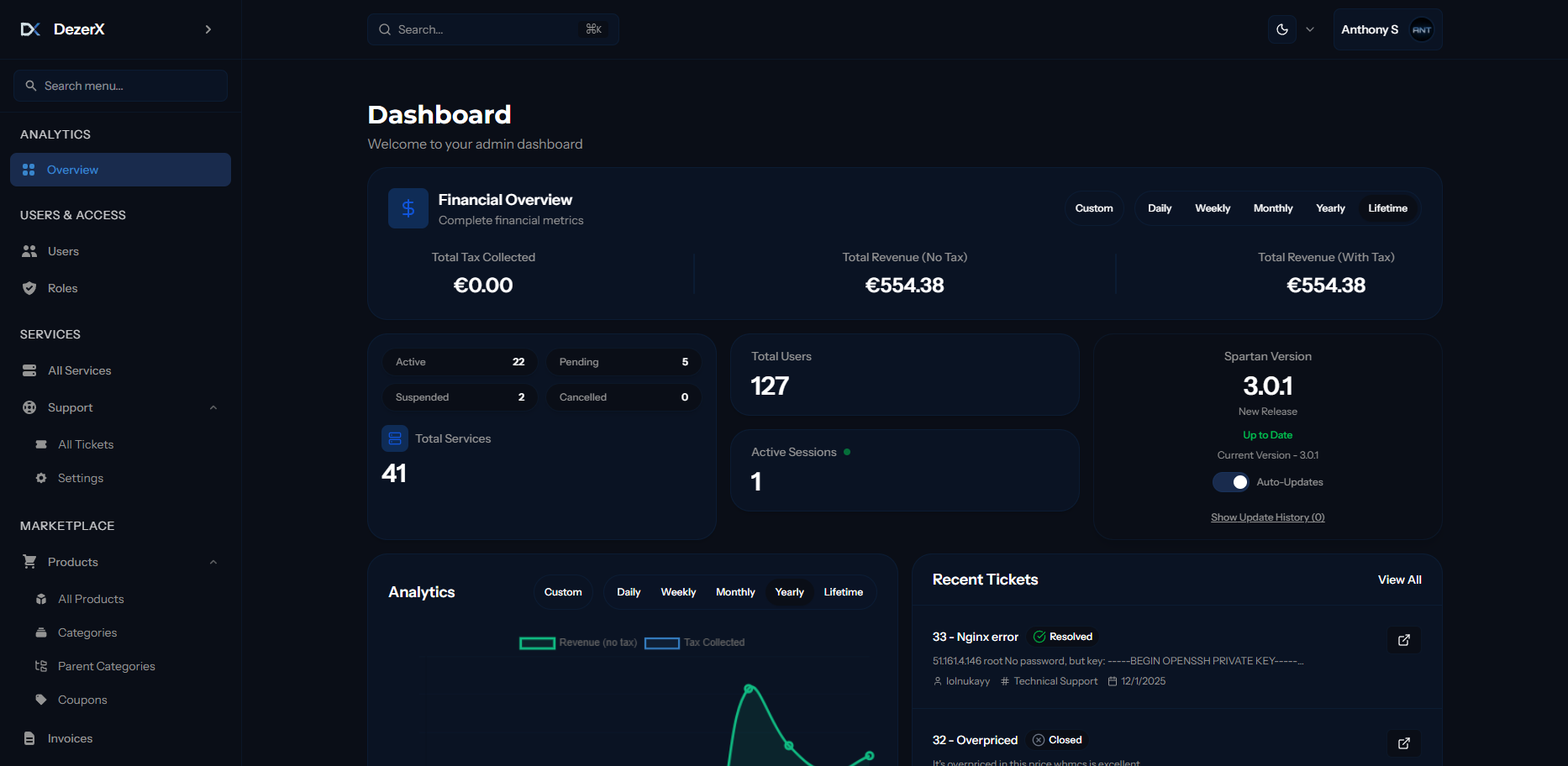
Task: Switch Analytics chart to Weekly
Action: 677,592
